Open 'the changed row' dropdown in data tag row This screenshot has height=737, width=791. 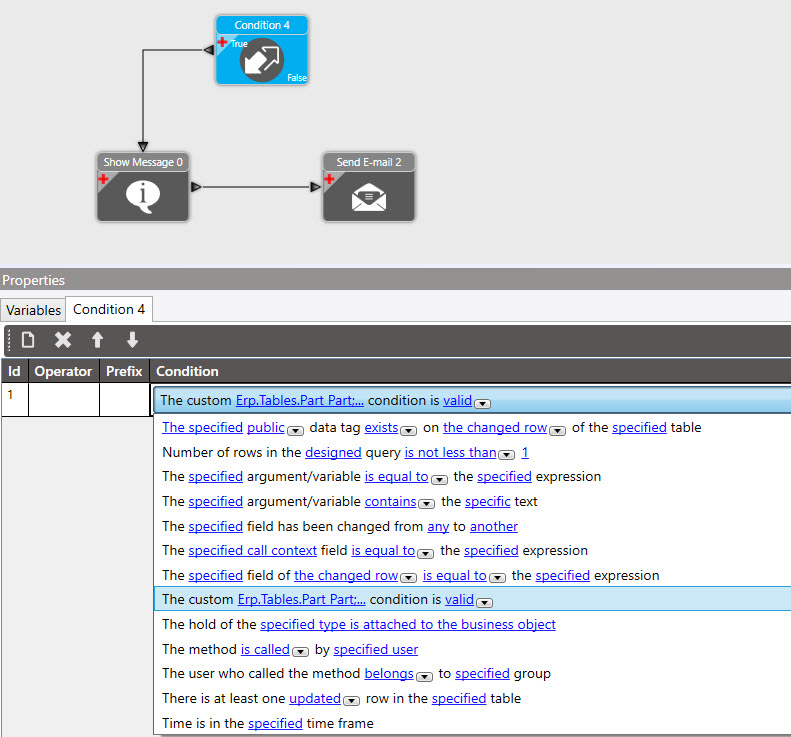[x=557, y=431]
